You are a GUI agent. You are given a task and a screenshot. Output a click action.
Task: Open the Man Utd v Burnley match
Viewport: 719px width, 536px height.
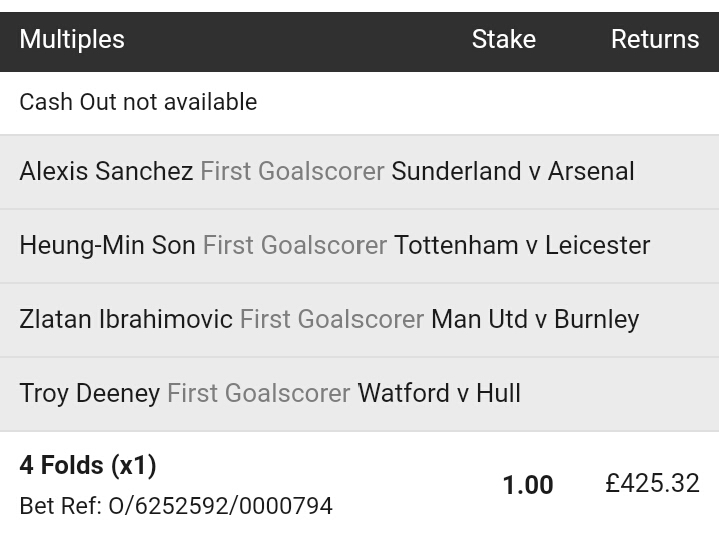[535, 319]
